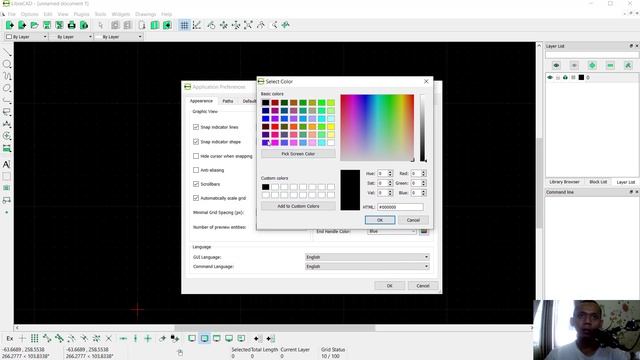Click Pick Screen Color button

[x=298, y=154]
